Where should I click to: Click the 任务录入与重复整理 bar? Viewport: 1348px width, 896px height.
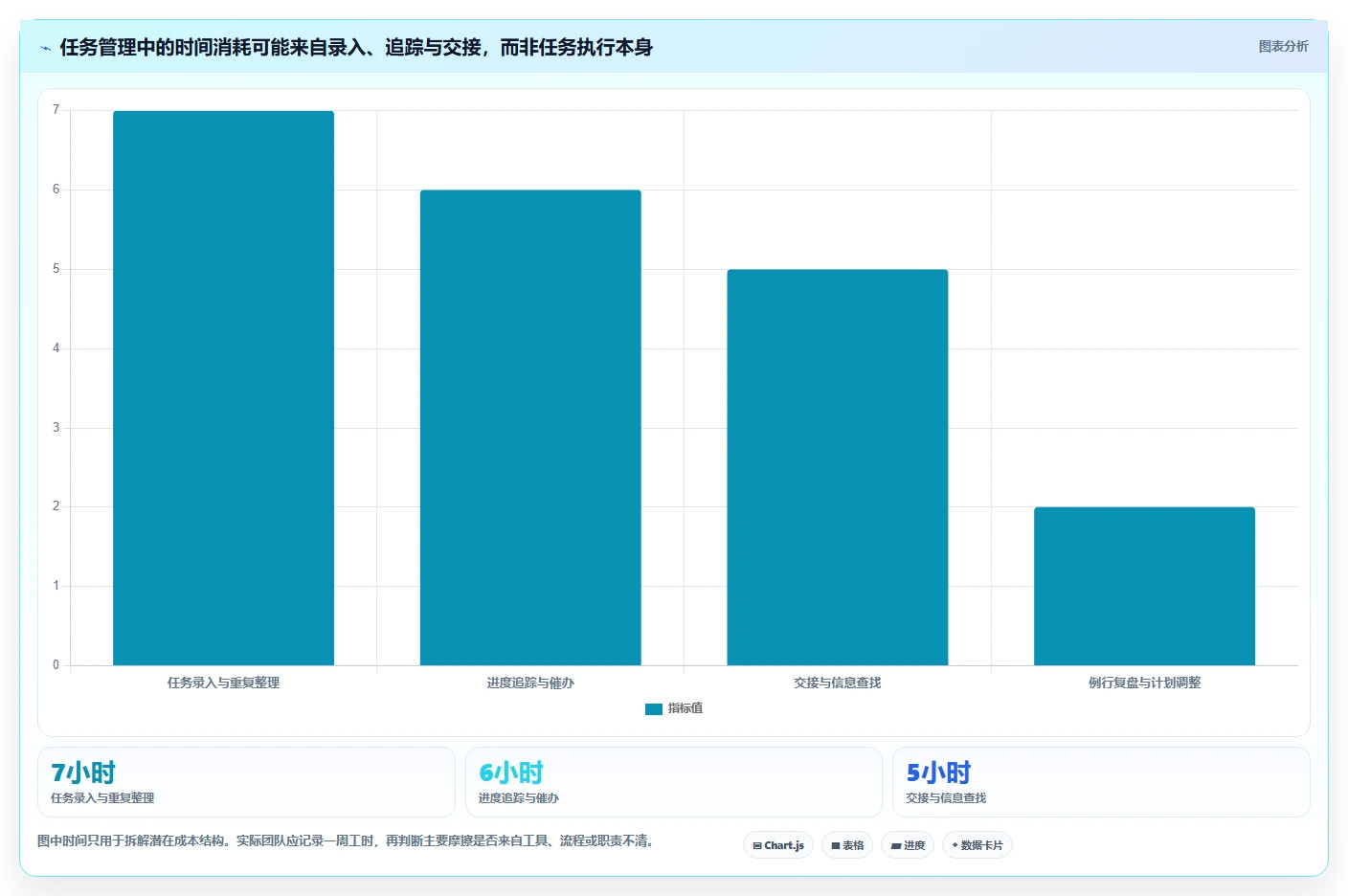point(223,388)
